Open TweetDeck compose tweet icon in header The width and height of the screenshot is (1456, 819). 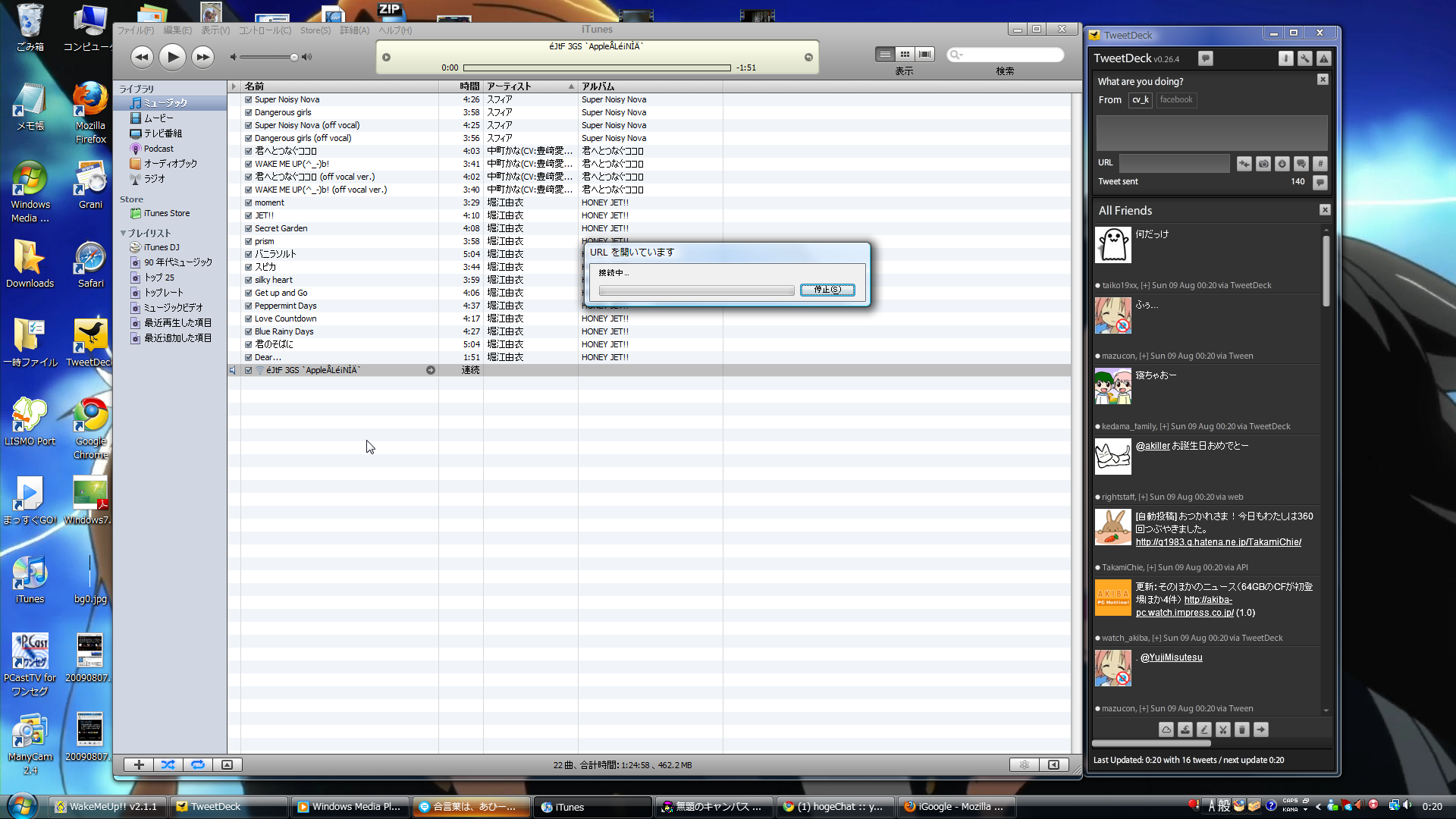pos(1206,58)
